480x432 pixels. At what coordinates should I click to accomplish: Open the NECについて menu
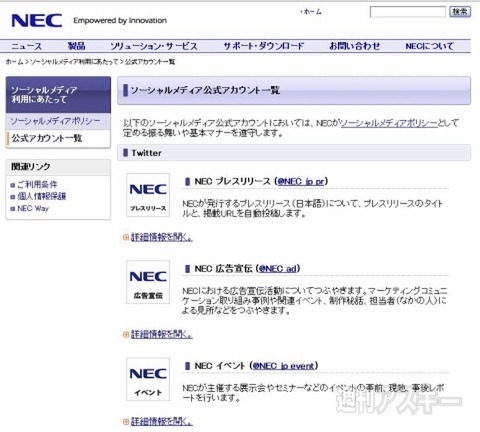coord(429,46)
